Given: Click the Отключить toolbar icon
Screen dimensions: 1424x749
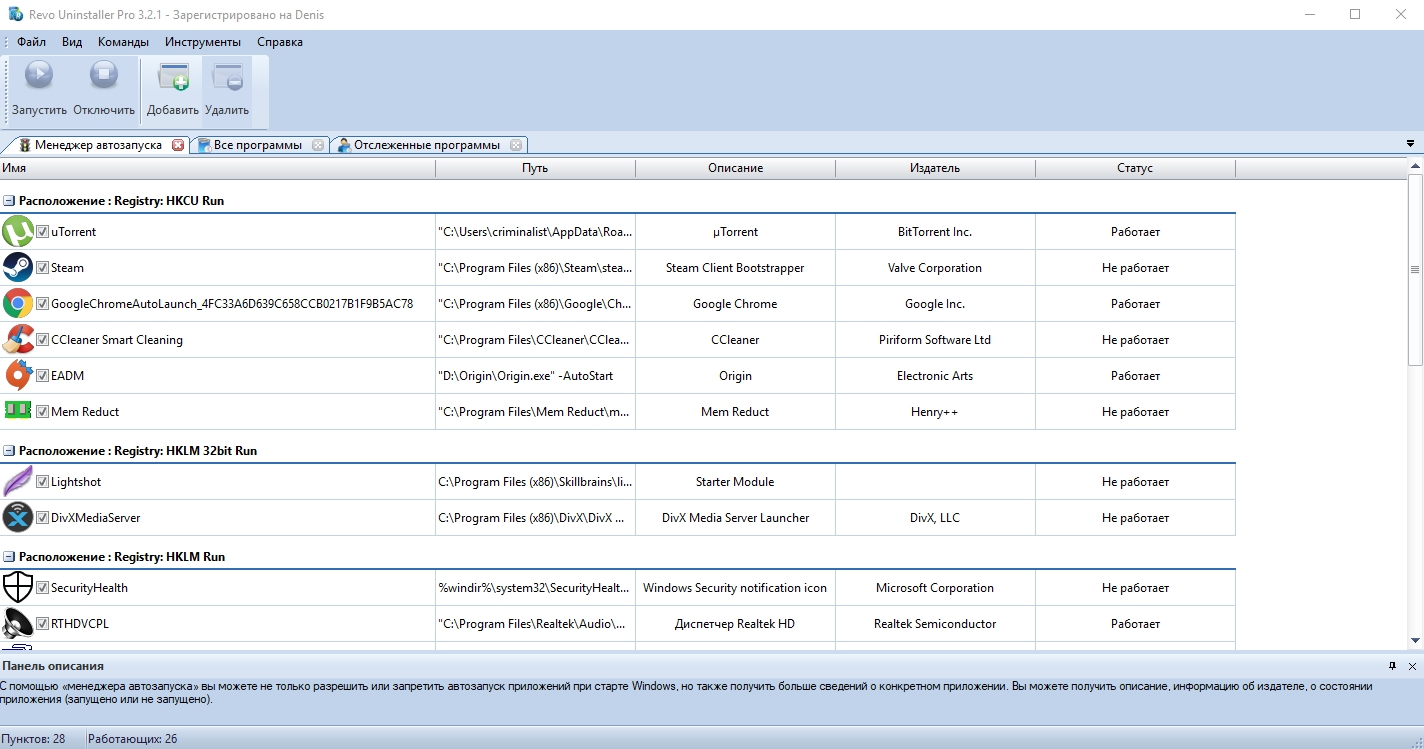Looking at the screenshot, I should click(104, 76).
